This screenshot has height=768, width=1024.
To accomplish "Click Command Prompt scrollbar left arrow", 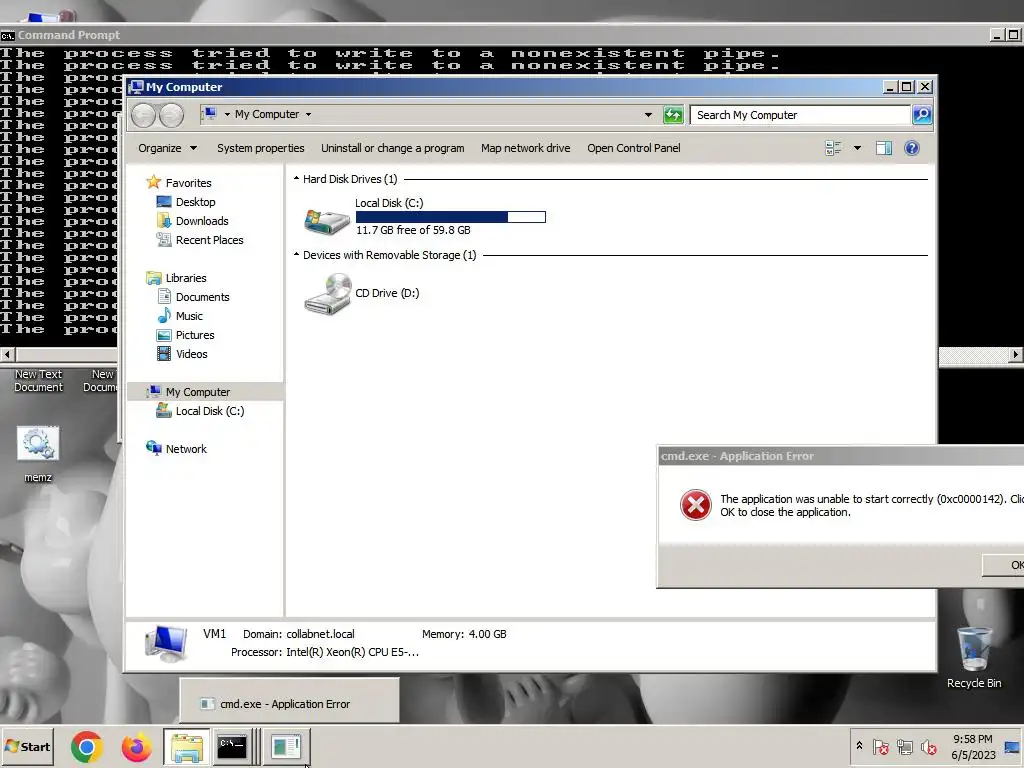I will coord(7,355).
